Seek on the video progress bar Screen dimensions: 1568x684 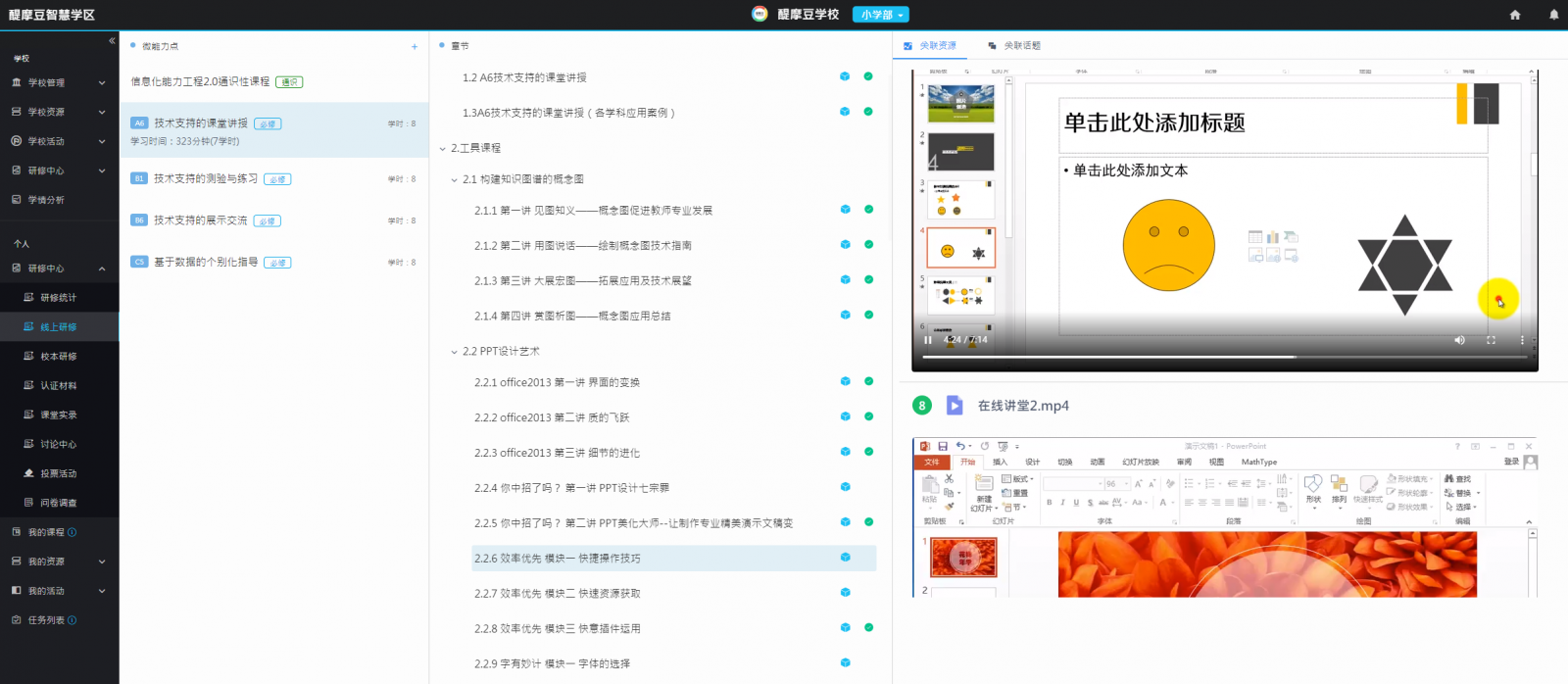[1176, 357]
